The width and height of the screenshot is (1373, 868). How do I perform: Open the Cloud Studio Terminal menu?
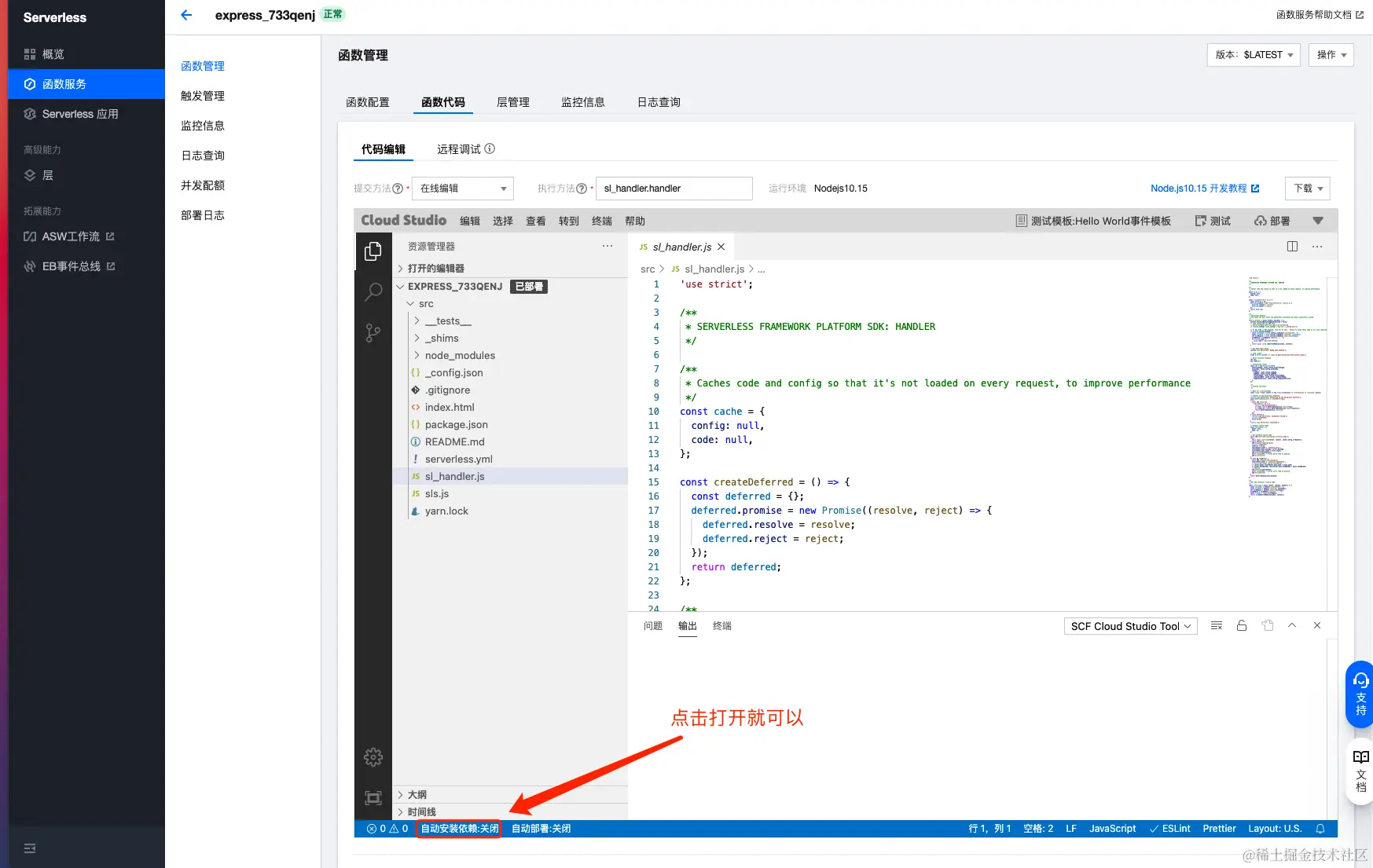pyautogui.click(x=602, y=221)
